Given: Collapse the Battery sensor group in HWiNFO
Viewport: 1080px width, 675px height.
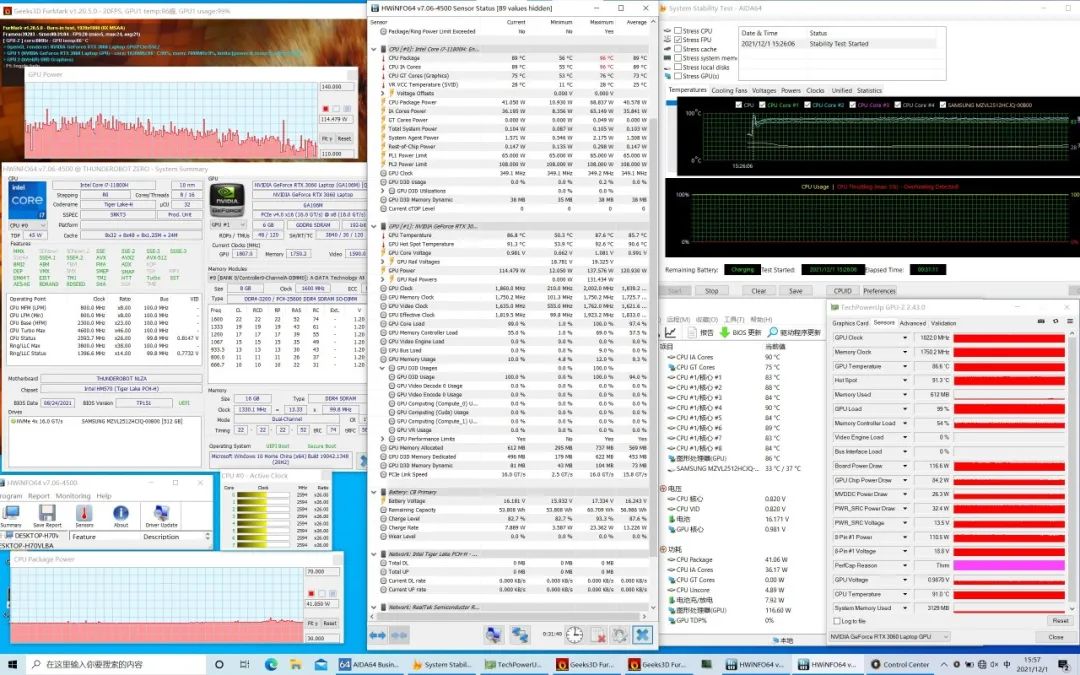Looking at the screenshot, I should pyautogui.click(x=374, y=492).
